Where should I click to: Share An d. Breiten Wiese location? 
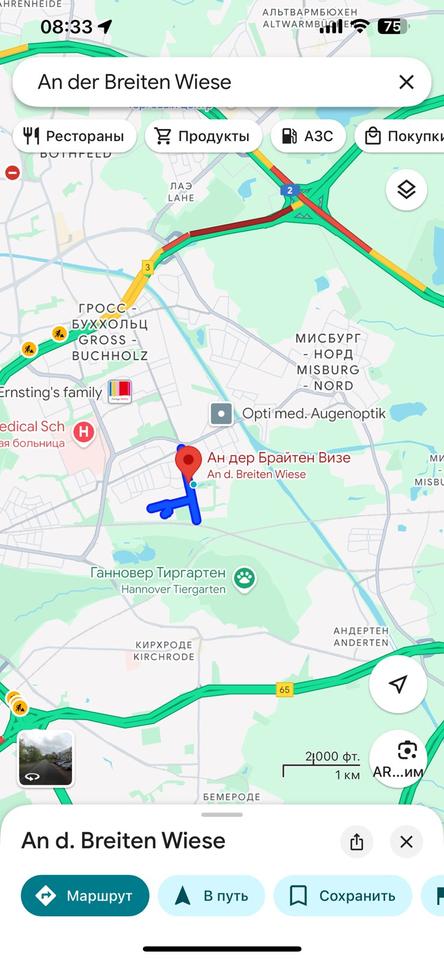click(356, 842)
